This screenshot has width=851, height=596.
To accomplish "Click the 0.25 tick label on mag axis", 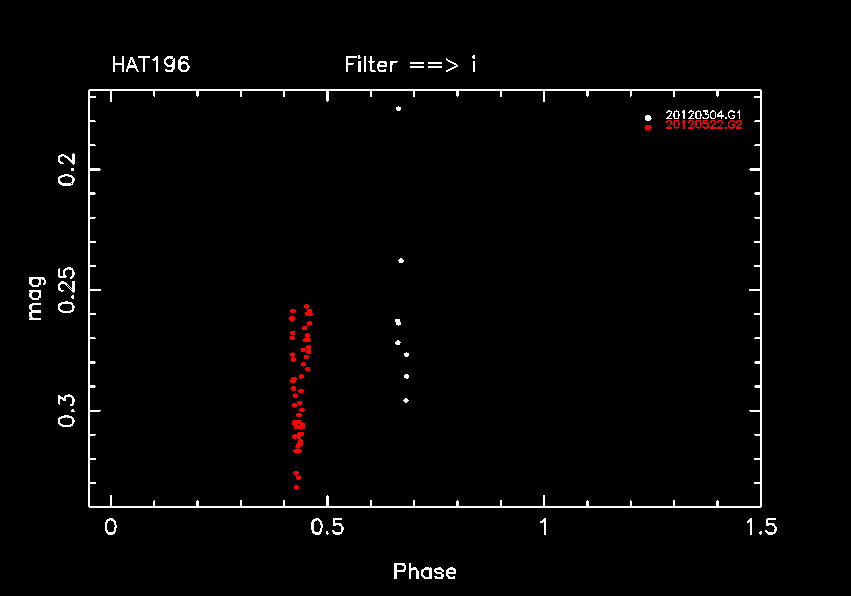I will (x=67, y=290).
